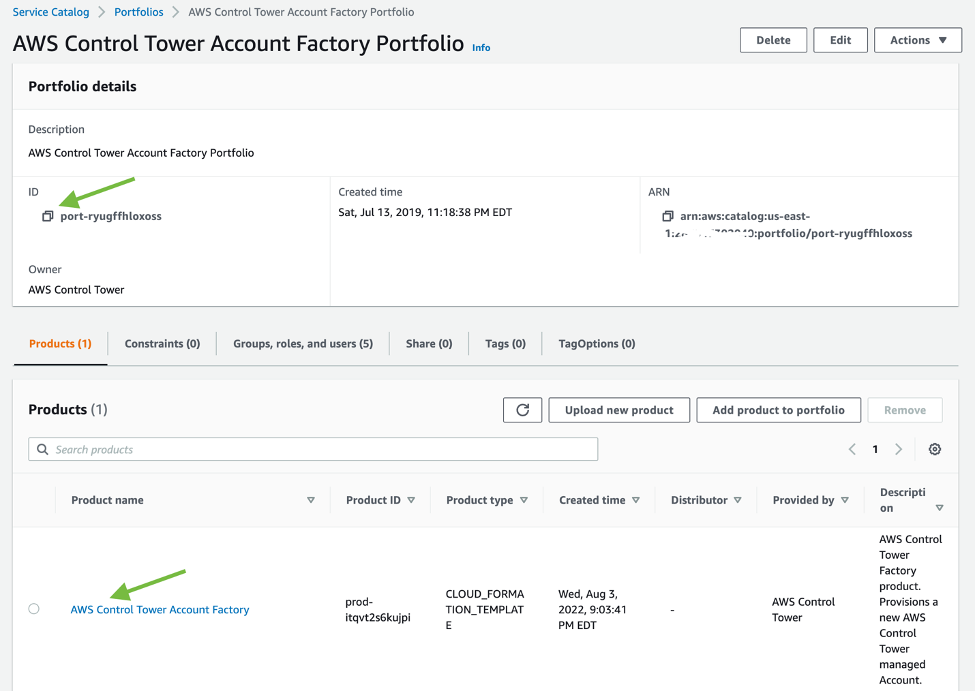
Task: Click the previous page chevron
Action: pos(852,449)
